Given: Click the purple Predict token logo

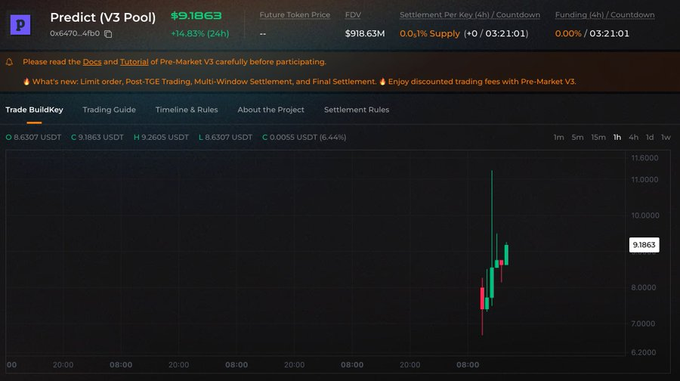Looking at the screenshot, I should click(20, 25).
